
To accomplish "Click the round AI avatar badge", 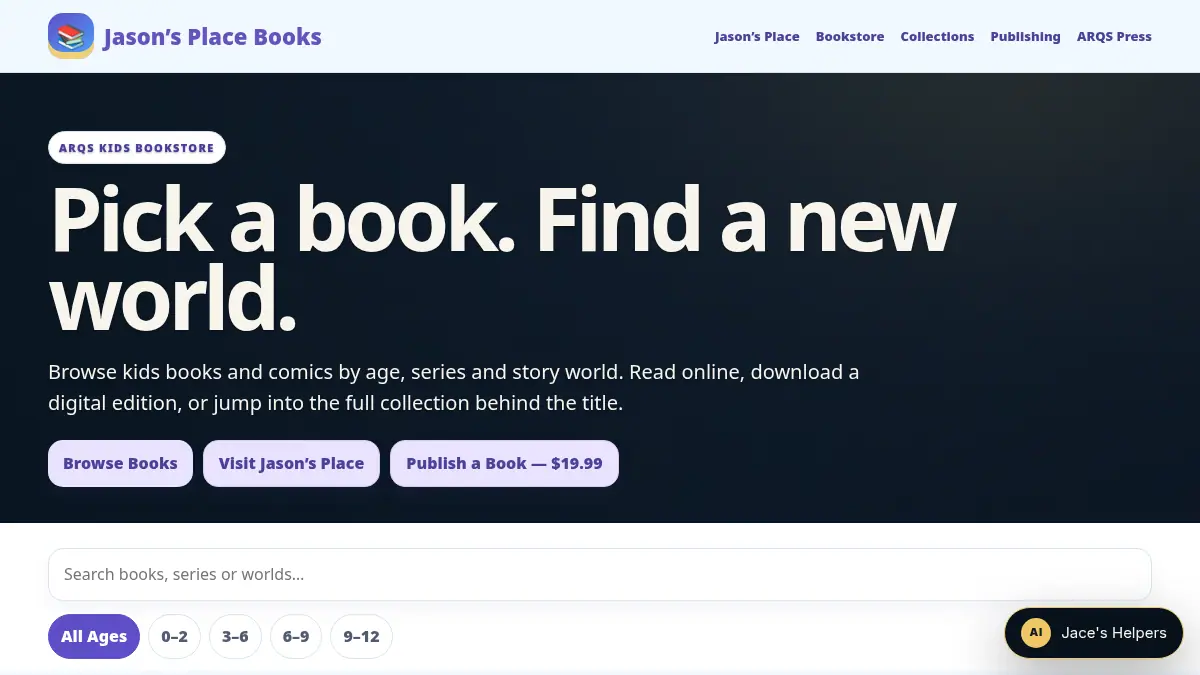I will pos(1036,633).
